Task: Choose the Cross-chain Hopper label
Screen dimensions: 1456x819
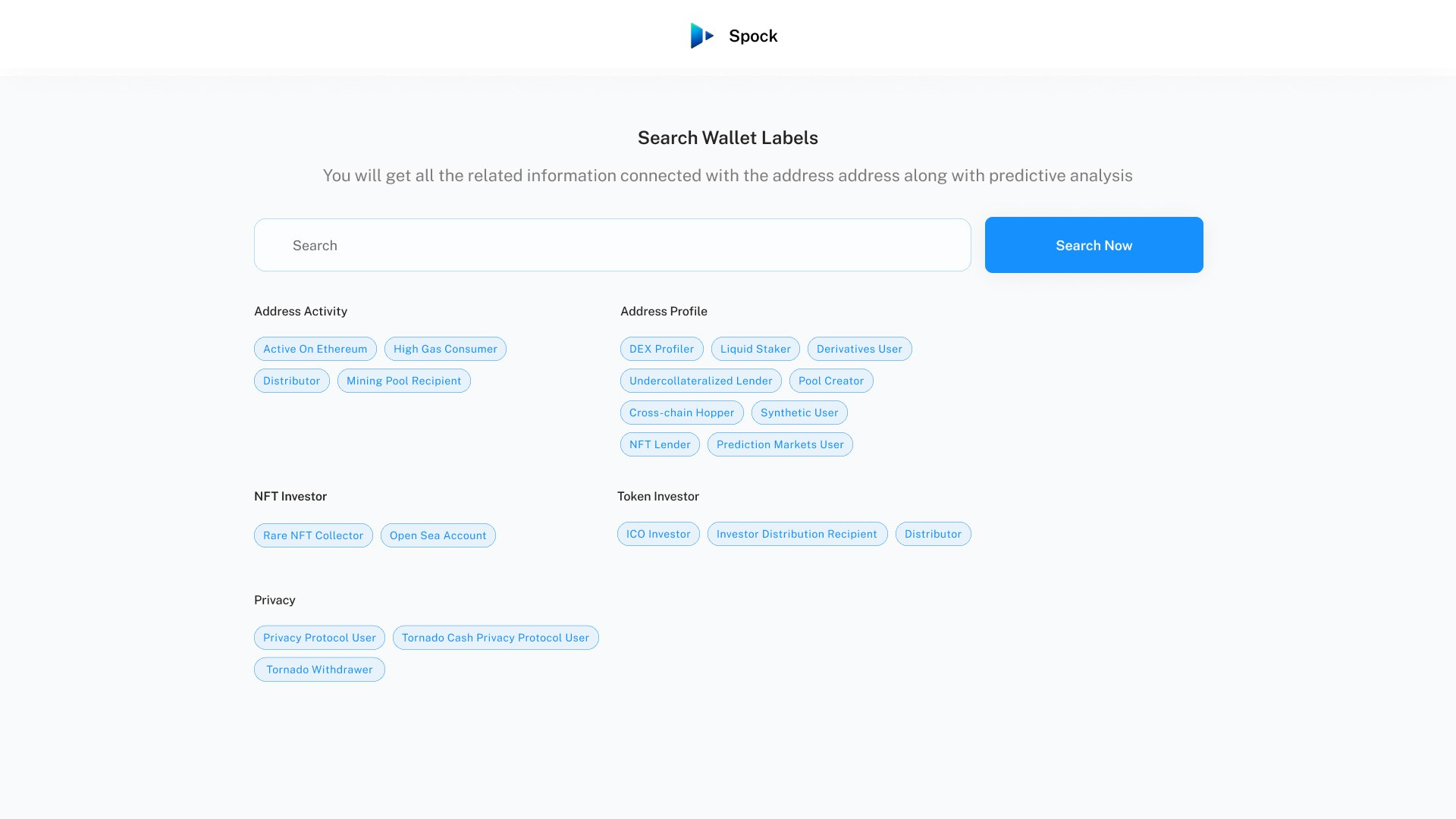Action: click(x=682, y=413)
